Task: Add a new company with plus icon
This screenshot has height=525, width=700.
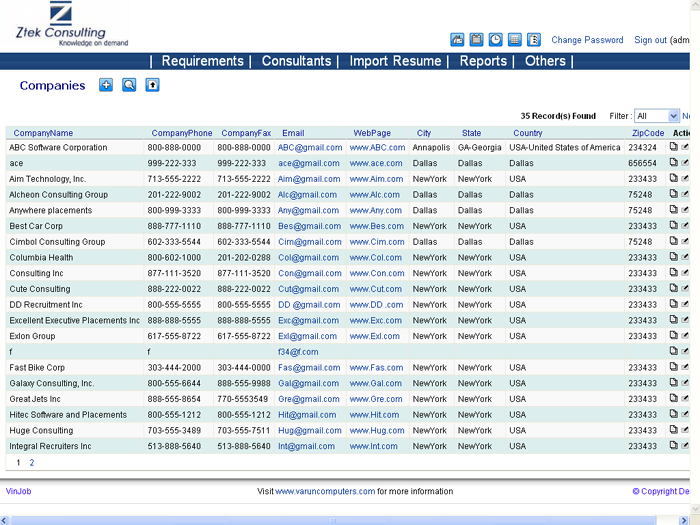Action: [x=106, y=85]
